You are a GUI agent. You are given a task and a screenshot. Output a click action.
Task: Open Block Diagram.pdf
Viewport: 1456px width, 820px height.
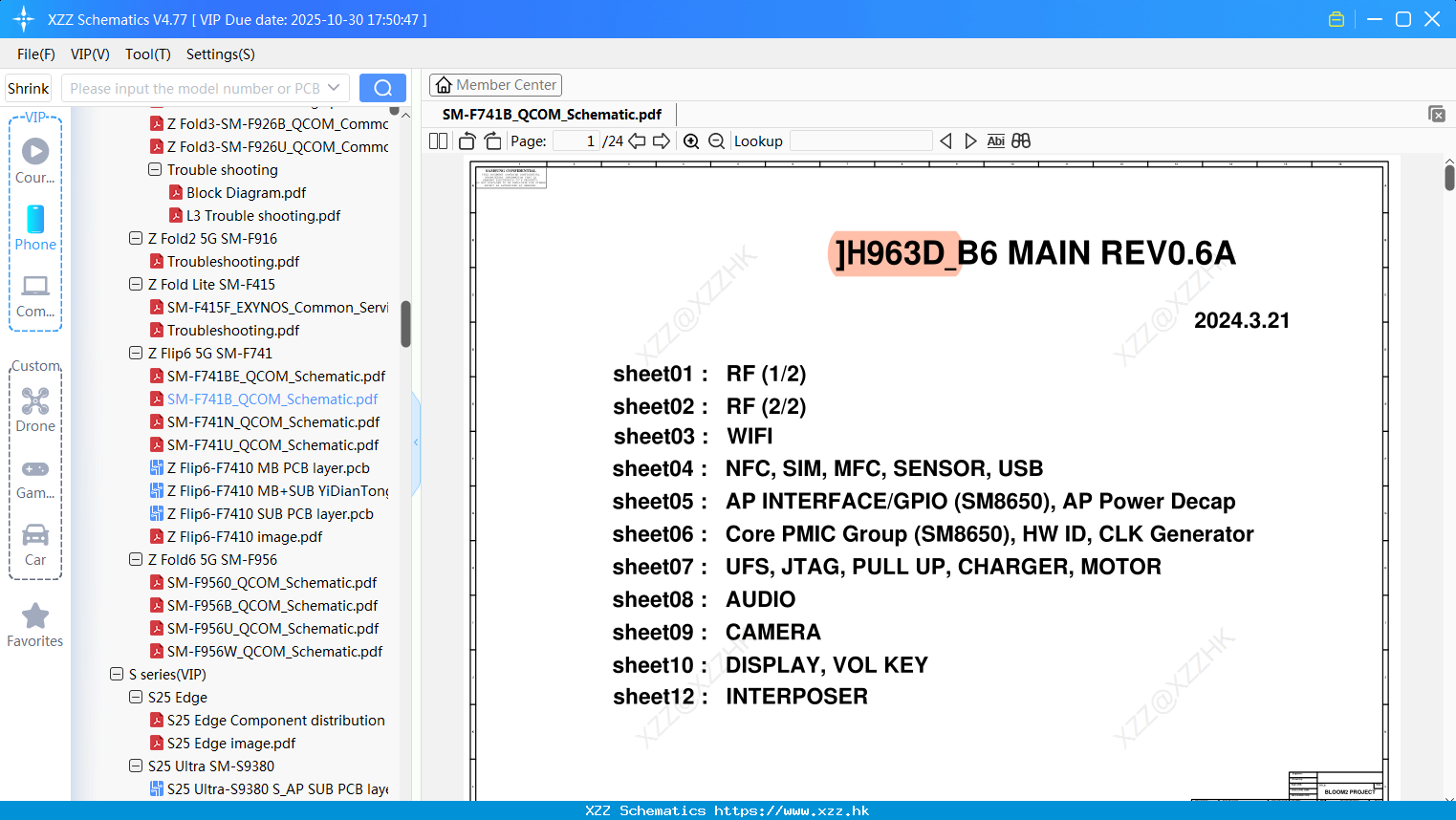[237, 193]
